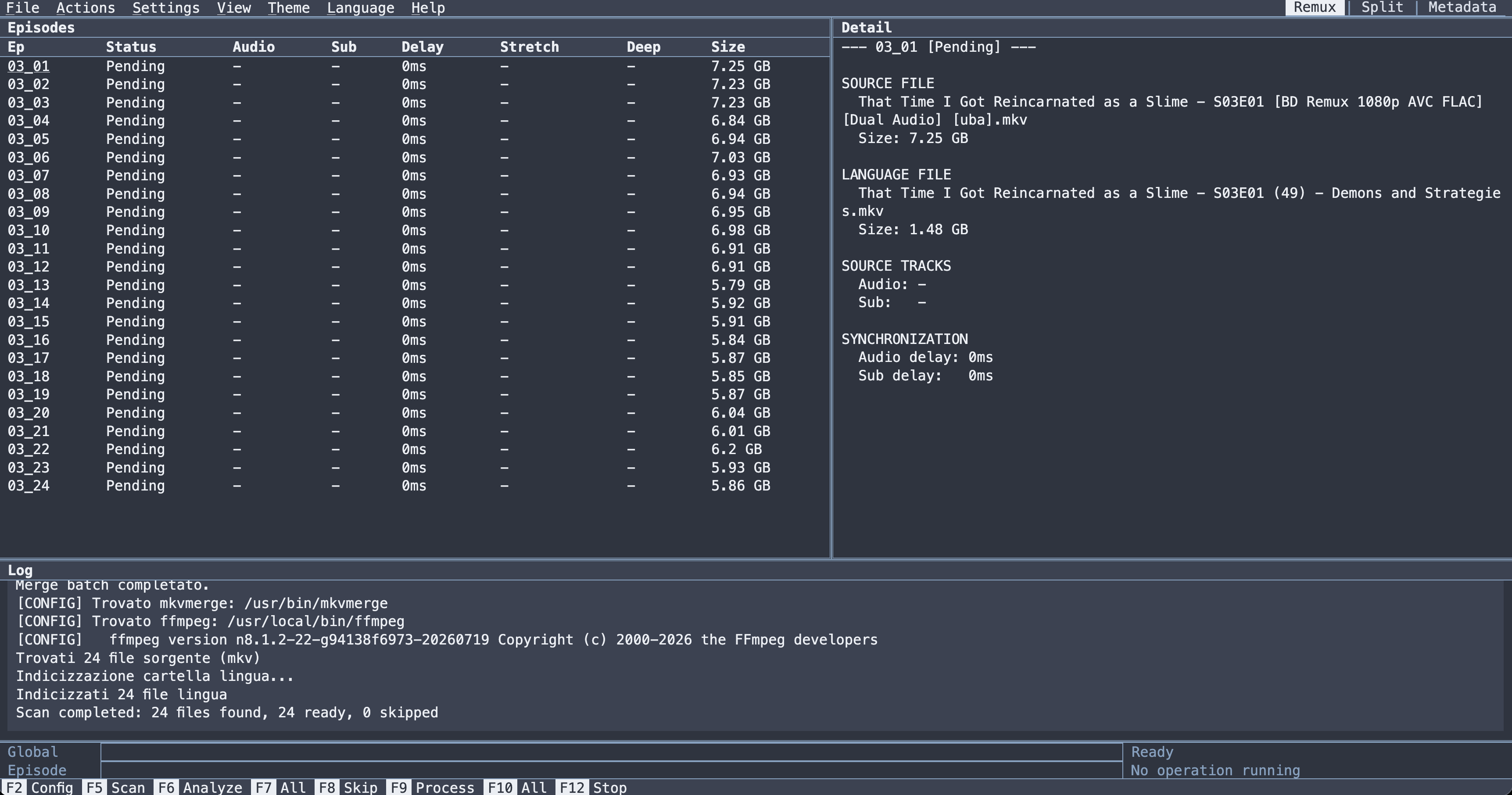1512x795 pixels.
Task: Select episode row 03_02
Action: tap(414, 85)
